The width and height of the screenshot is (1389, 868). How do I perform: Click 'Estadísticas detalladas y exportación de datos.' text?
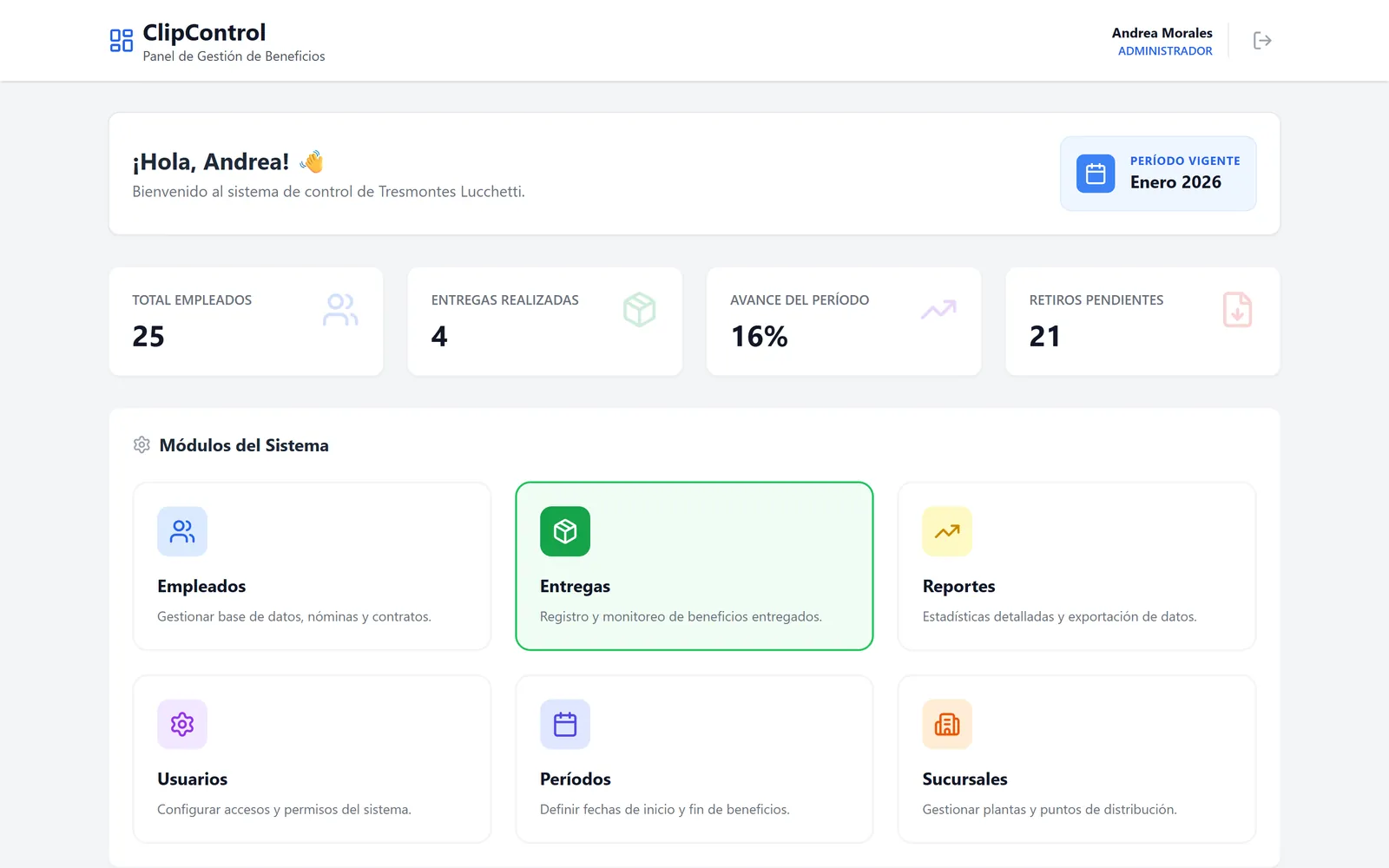coord(1059,617)
